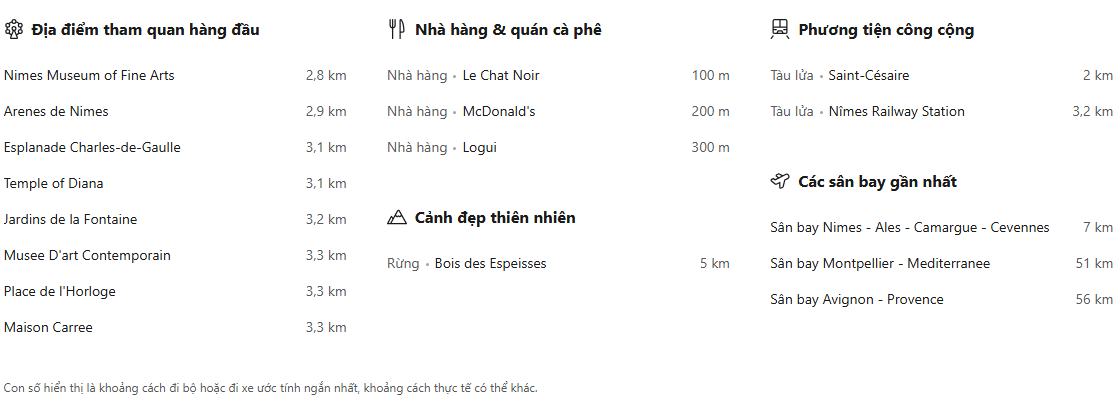Click the nearest airports airplane icon

[780, 181]
